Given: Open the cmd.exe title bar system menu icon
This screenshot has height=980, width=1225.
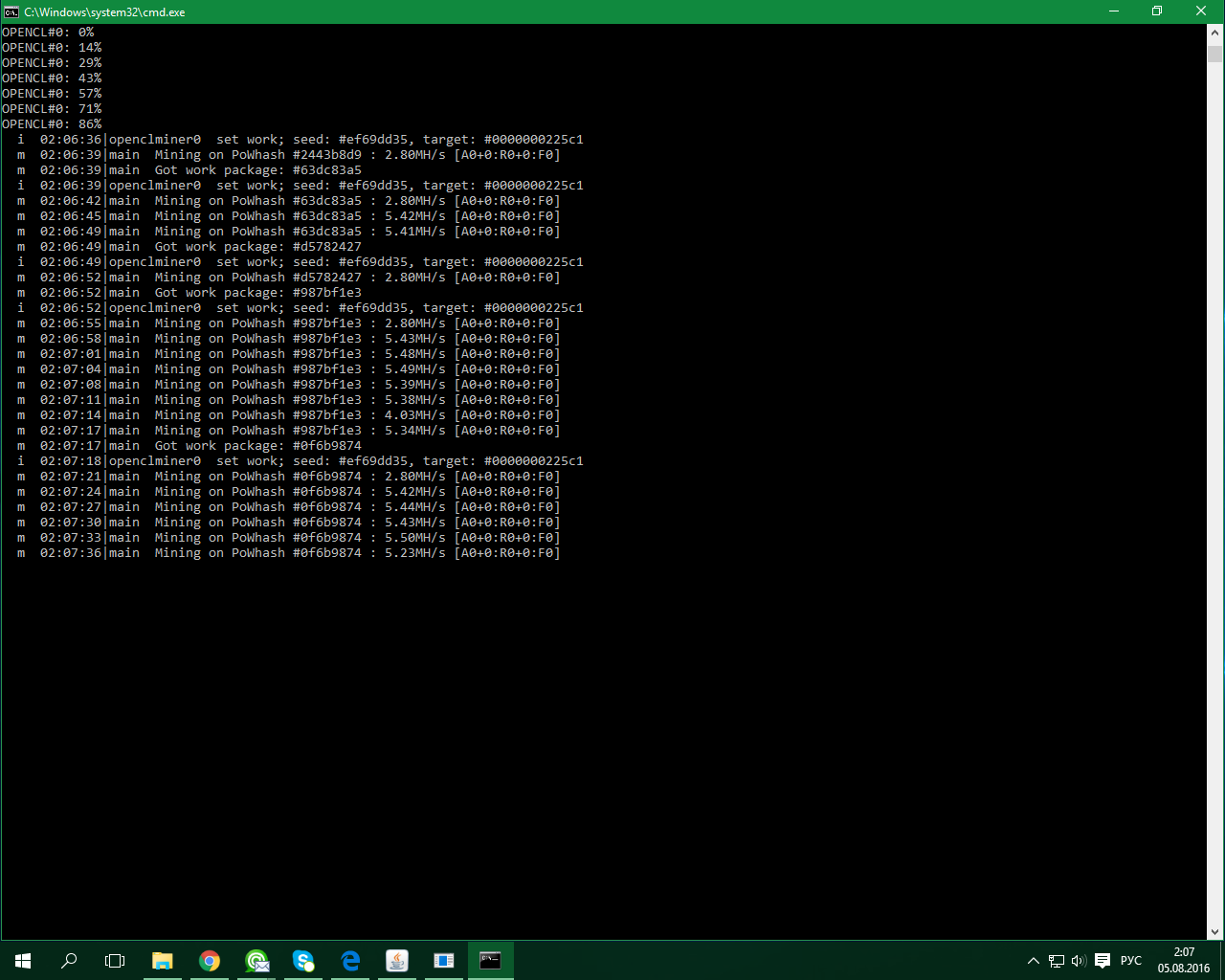Looking at the screenshot, I should point(11,11).
